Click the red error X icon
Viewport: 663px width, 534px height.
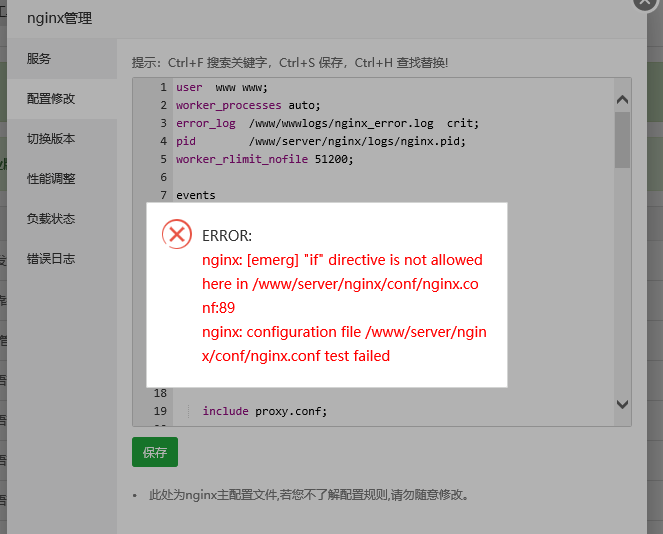[177, 234]
